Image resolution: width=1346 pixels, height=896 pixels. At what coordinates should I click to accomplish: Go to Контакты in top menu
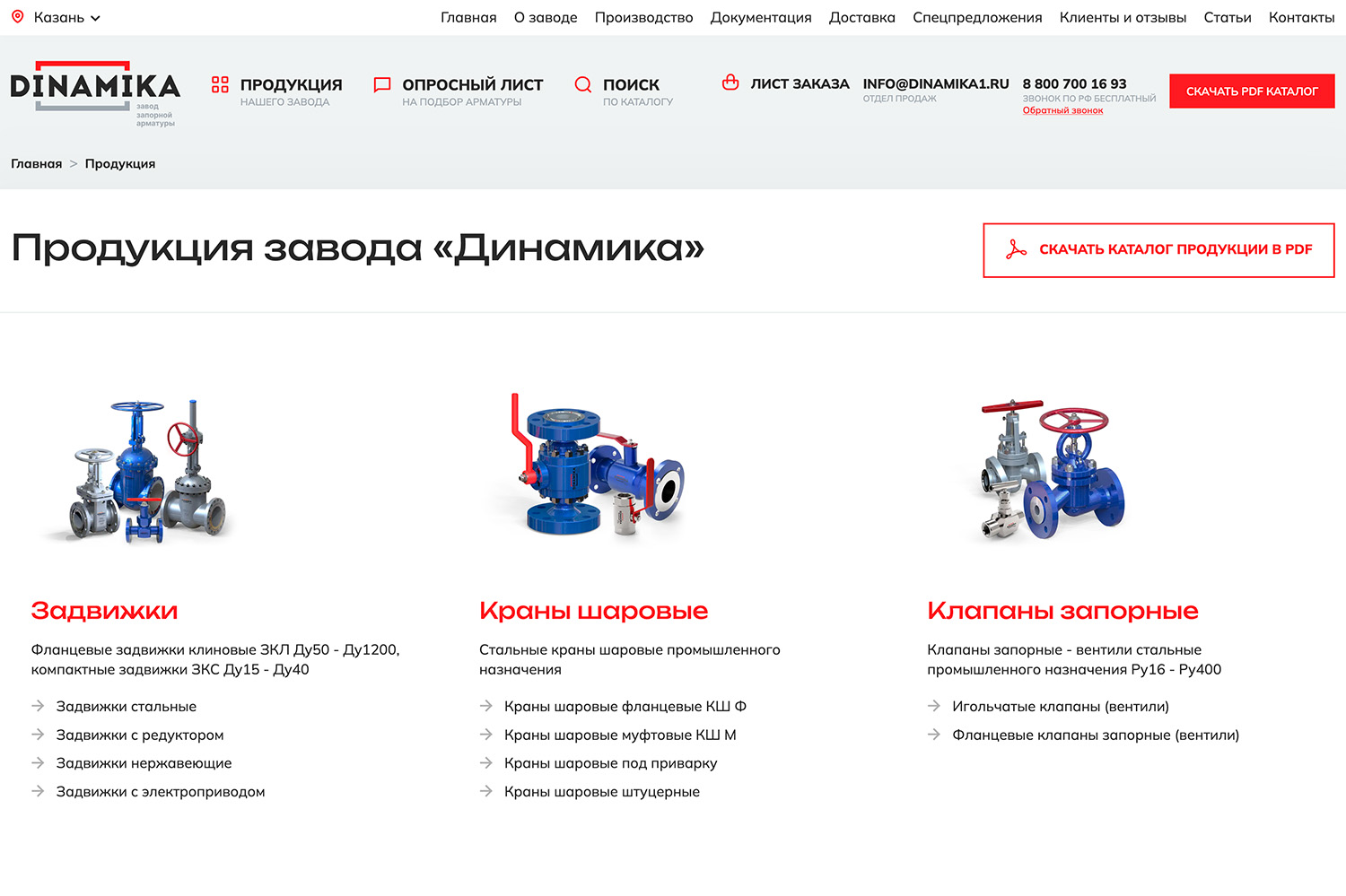click(x=1301, y=17)
